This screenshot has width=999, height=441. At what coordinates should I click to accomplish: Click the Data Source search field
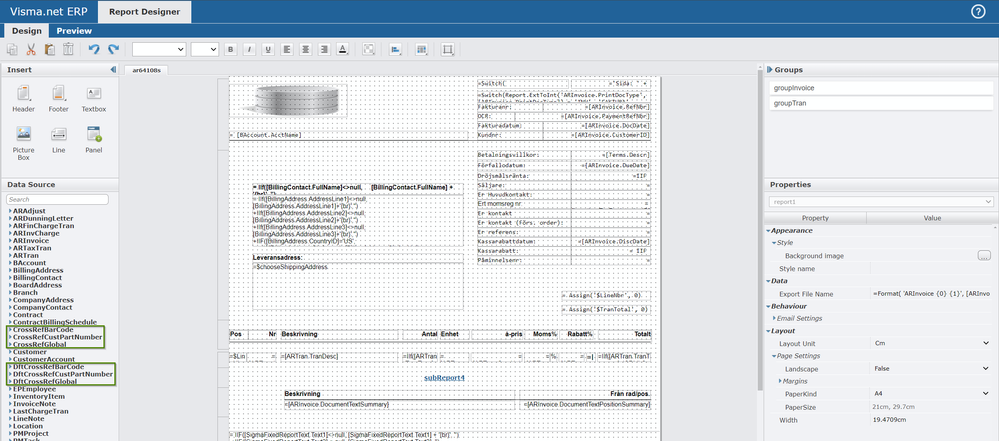58,199
